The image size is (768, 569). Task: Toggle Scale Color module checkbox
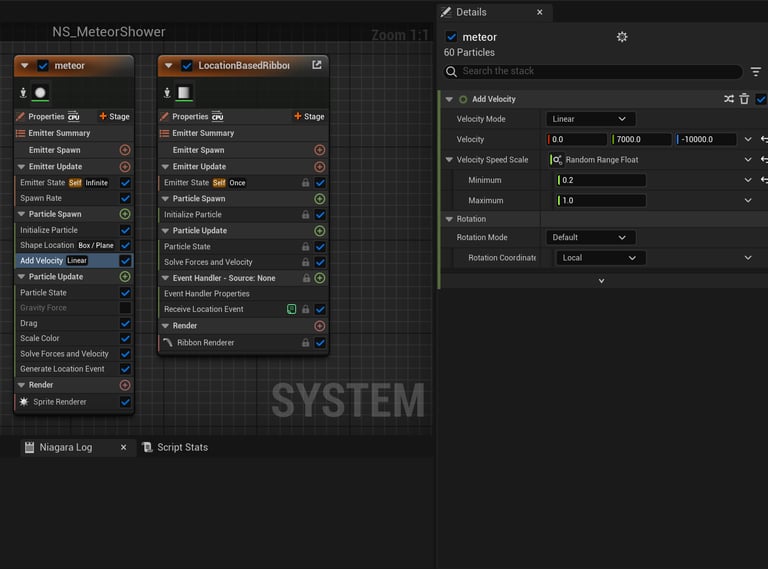coord(125,338)
